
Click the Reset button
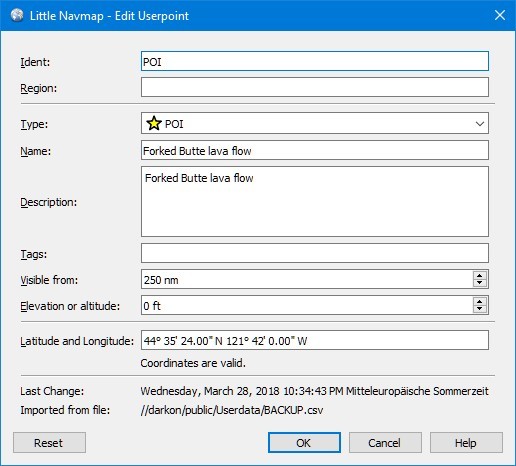pos(49,443)
